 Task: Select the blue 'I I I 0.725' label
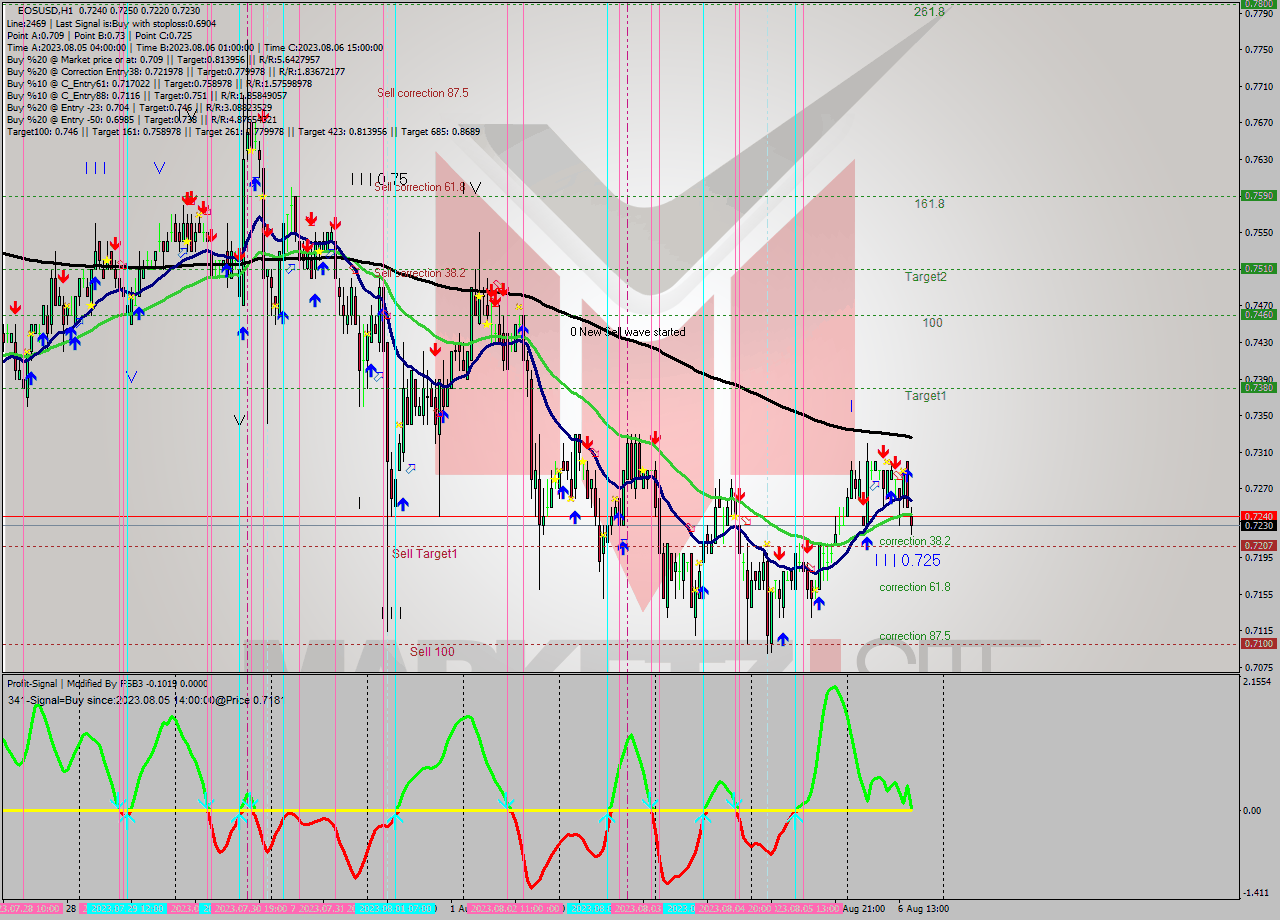pyautogui.click(x=908, y=561)
